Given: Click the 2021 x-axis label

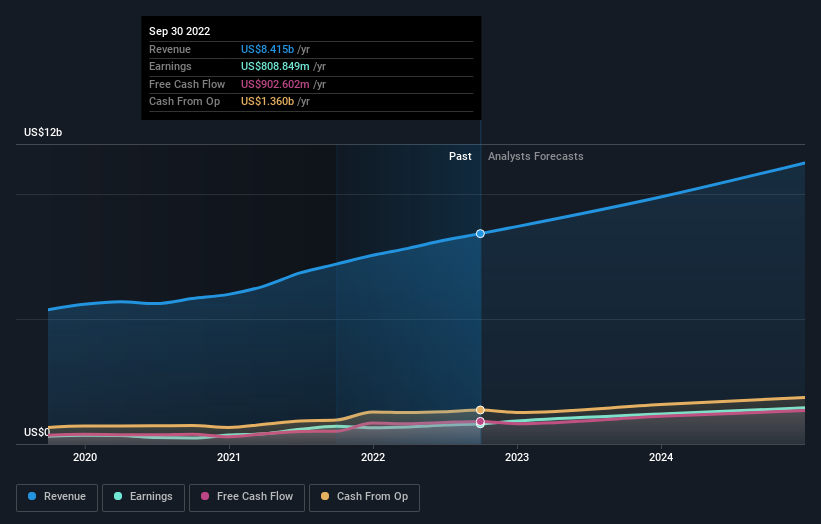Looking at the screenshot, I should click(x=229, y=457).
